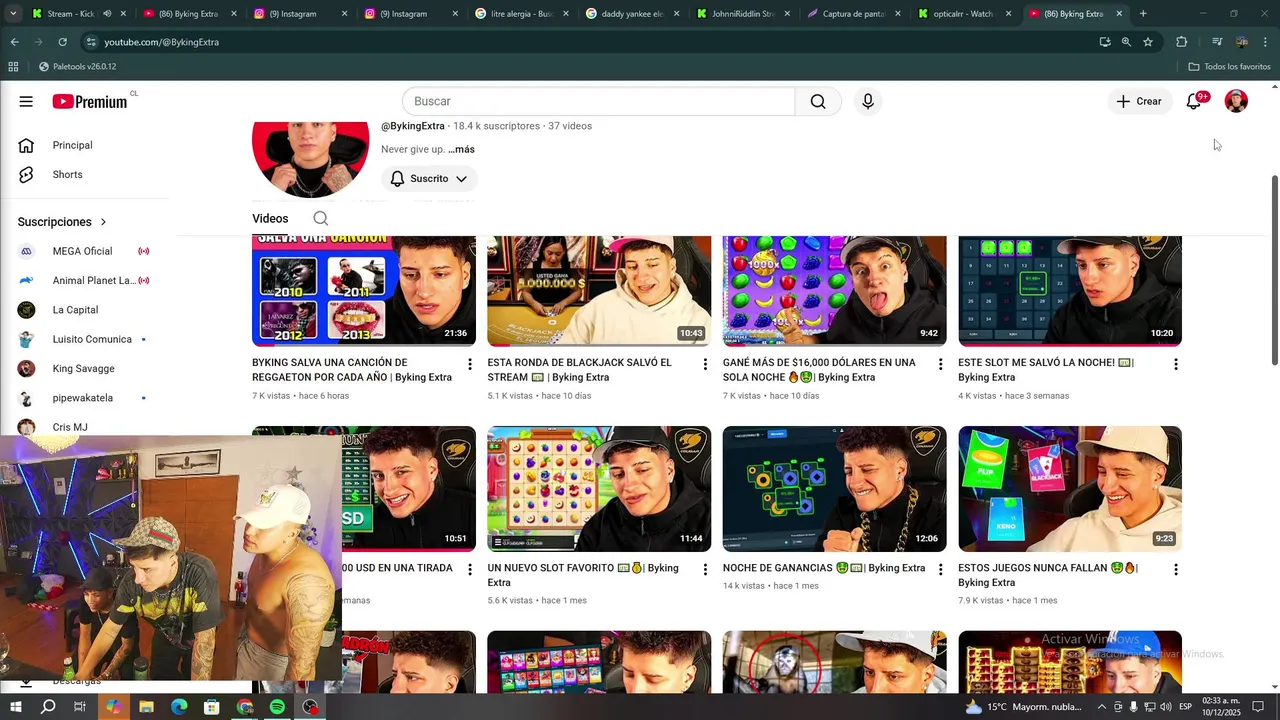Switch to the JohnniRiddlin Stream tab

point(742,14)
